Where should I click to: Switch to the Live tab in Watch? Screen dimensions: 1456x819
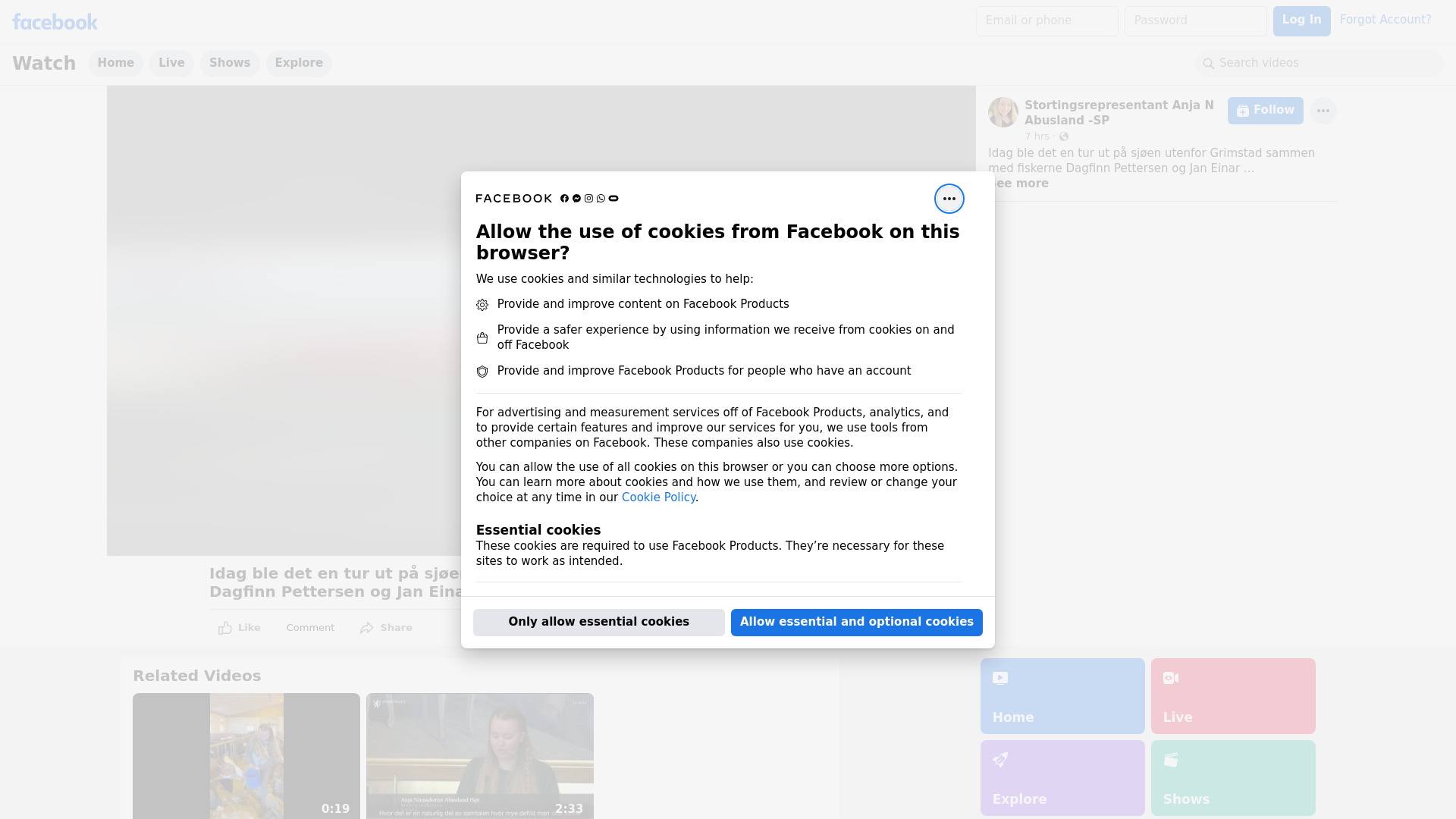(171, 63)
